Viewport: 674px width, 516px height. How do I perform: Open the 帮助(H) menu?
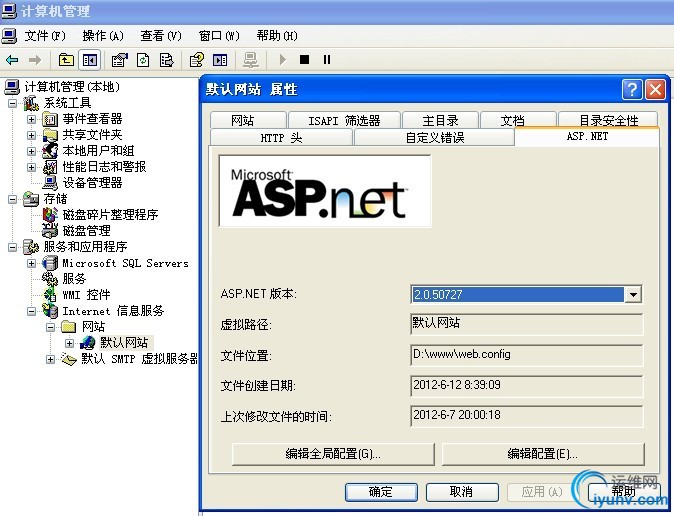coord(277,36)
